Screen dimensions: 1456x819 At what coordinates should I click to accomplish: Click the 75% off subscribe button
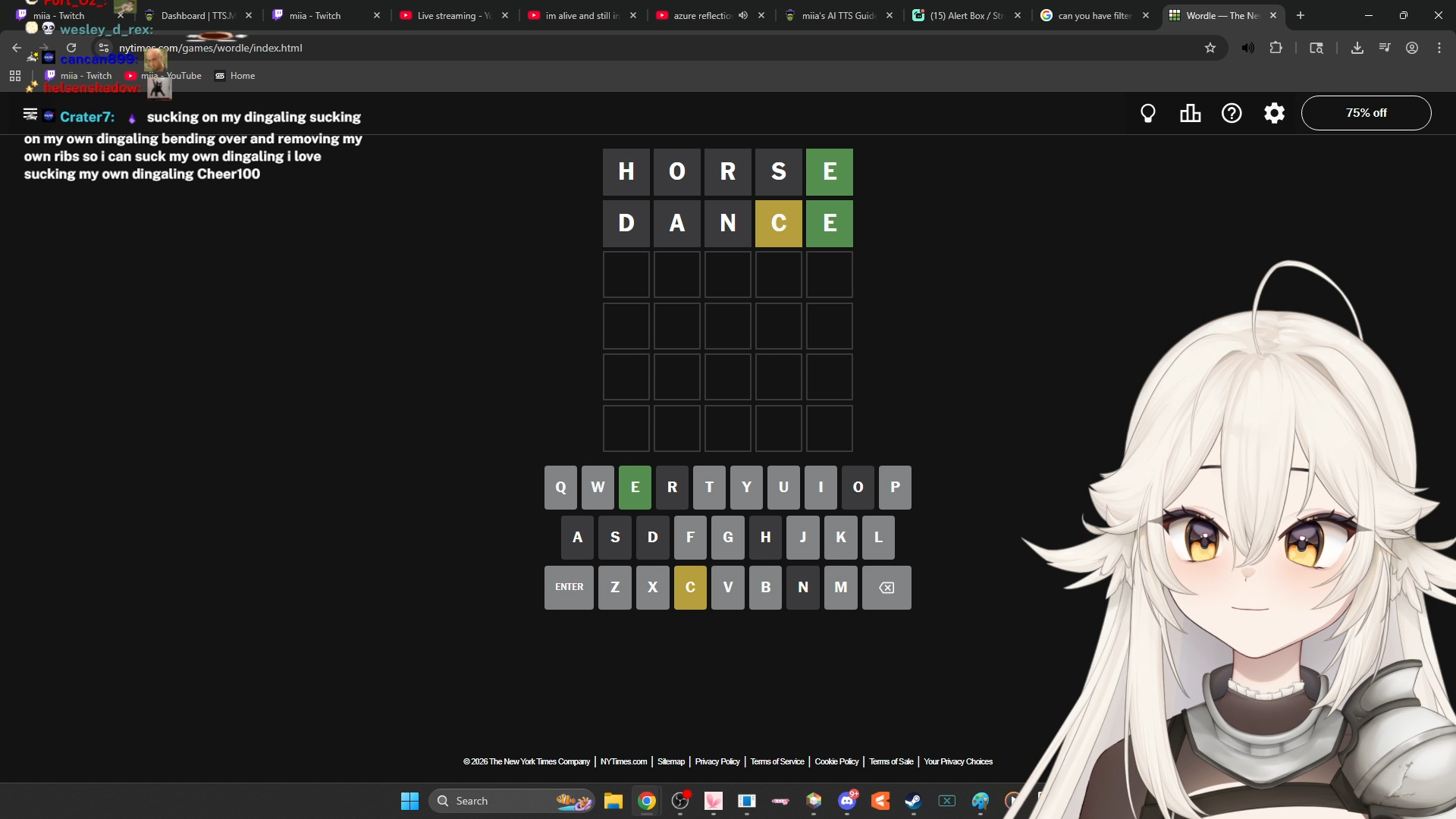pos(1366,113)
